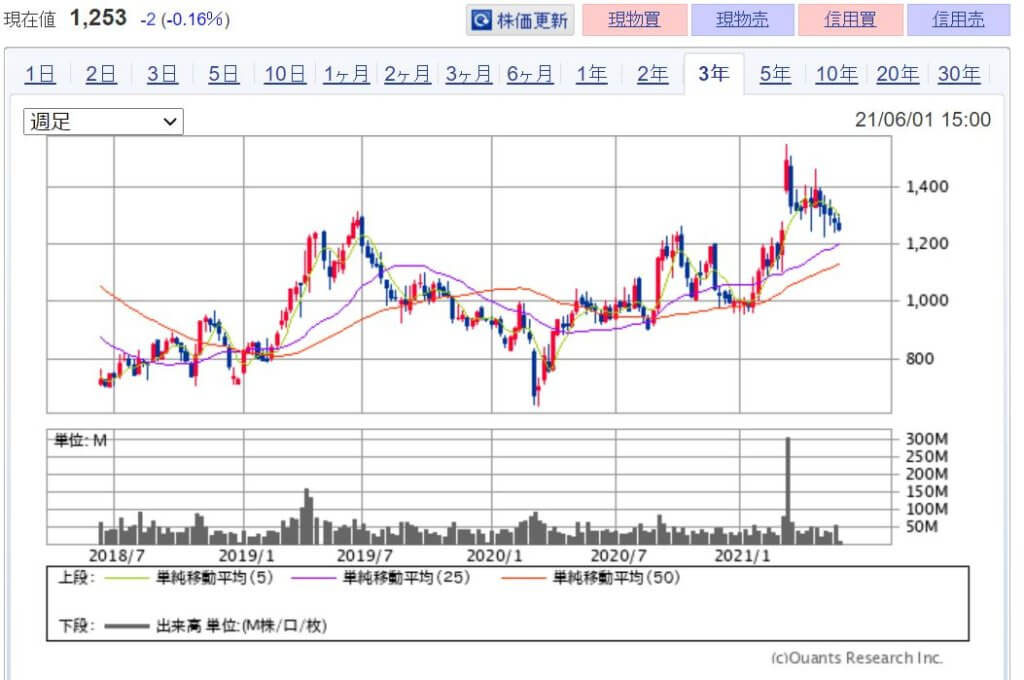Show the 5年 chart range
1024x680 pixels.
pyautogui.click(x=775, y=74)
